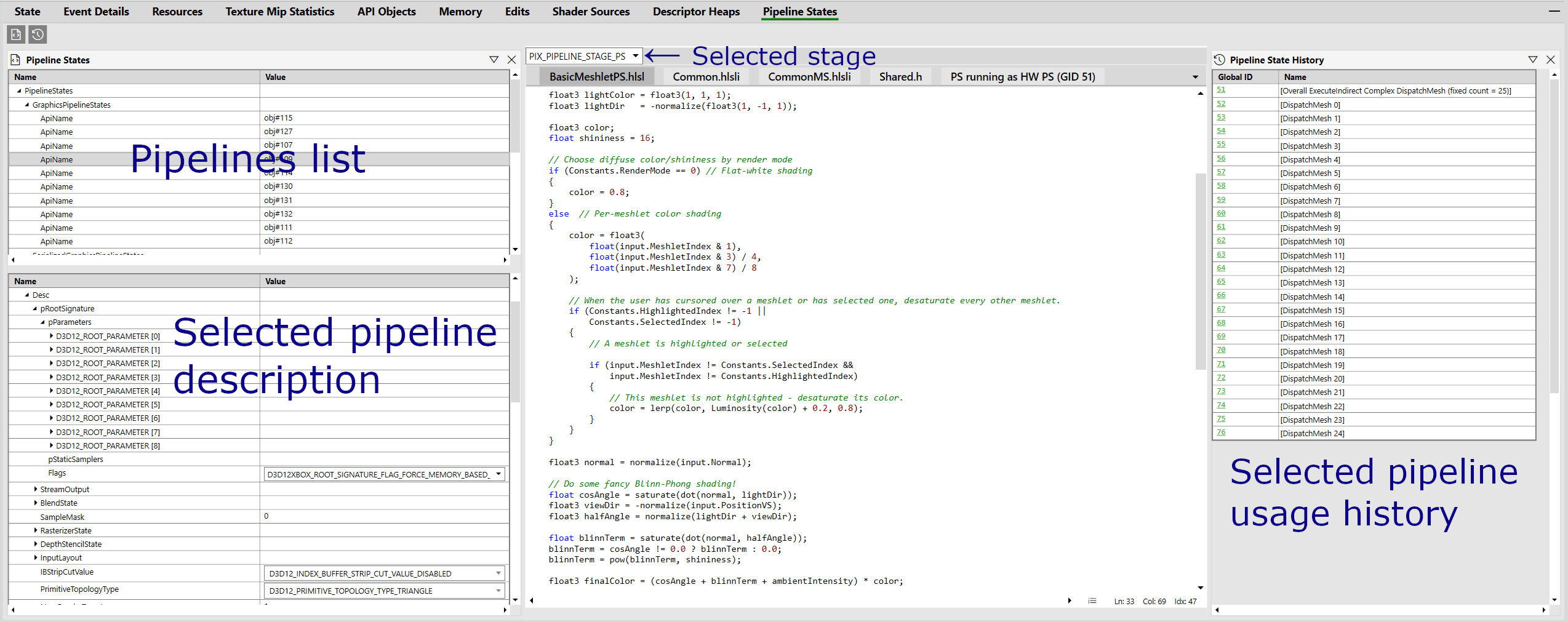1568x622 pixels.
Task: Click the Pipeline States toolbar icon button
Action: (x=16, y=34)
